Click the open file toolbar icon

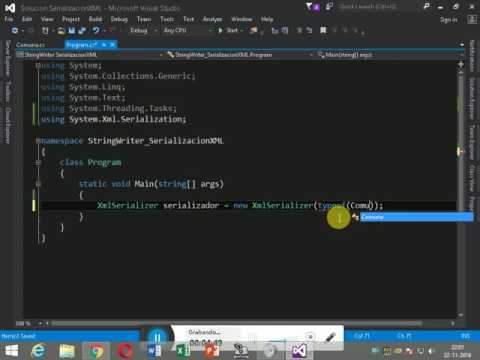coord(61,31)
